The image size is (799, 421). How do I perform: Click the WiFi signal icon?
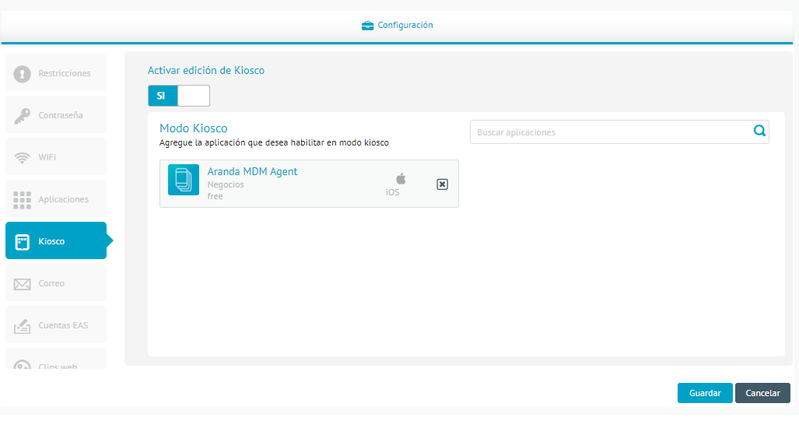[22, 158]
